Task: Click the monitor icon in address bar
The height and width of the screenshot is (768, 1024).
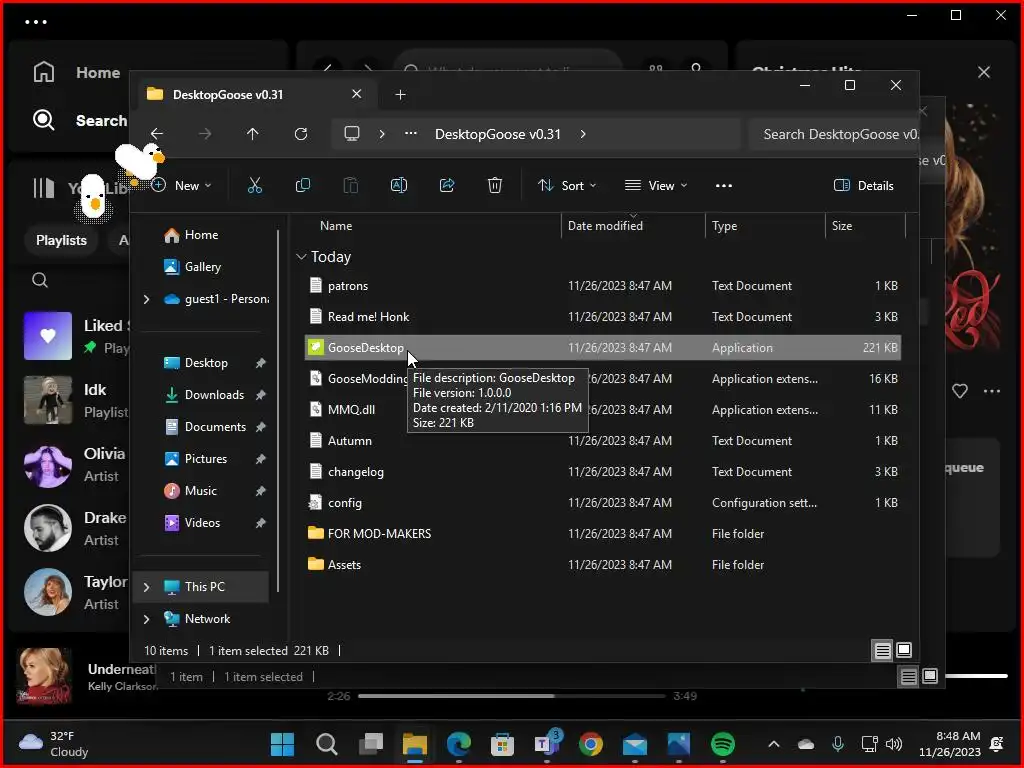Action: (352, 134)
